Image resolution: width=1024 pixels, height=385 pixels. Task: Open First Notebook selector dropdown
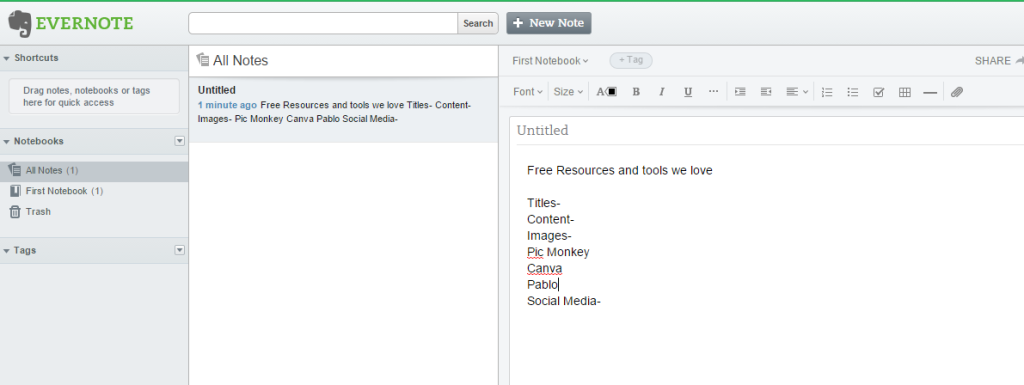(550, 61)
